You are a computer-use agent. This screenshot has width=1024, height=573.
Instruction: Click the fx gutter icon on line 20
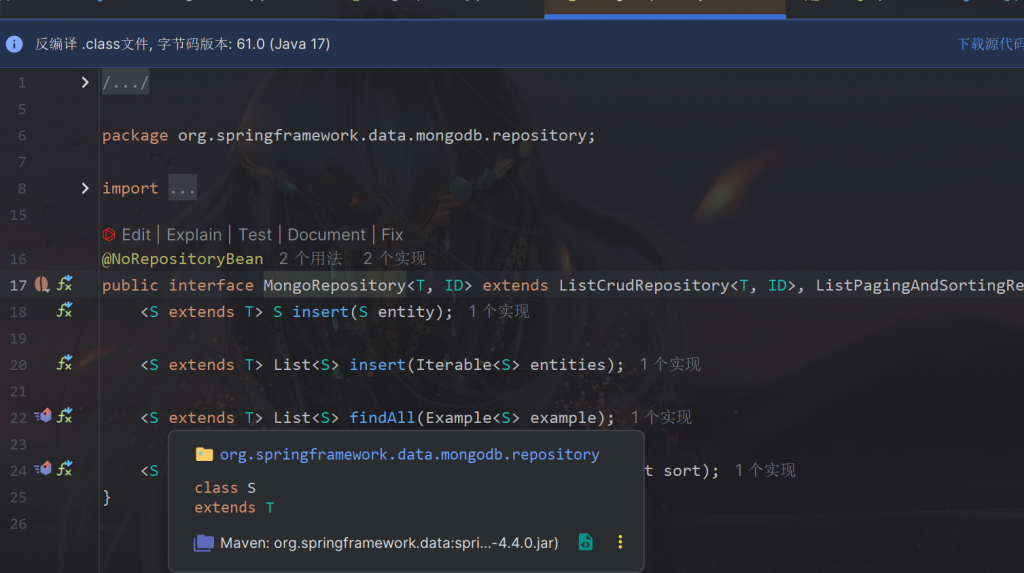(x=64, y=364)
